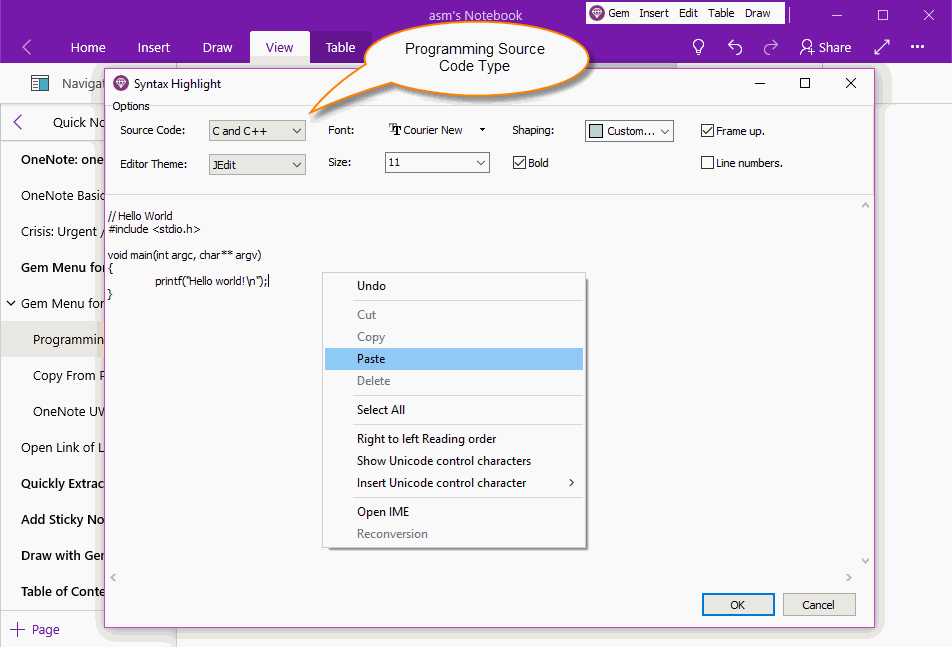This screenshot has width=952, height=647.
Task: Enable the Line numbers checkbox
Action: 707,163
